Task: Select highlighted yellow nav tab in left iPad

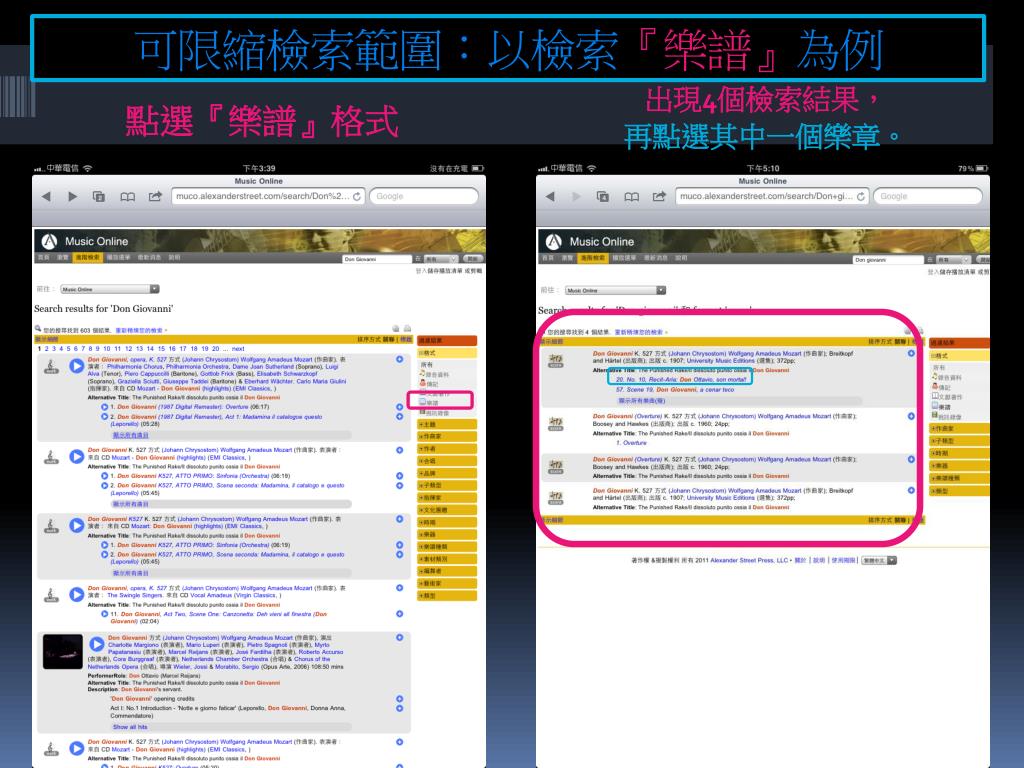Action: click(87, 258)
